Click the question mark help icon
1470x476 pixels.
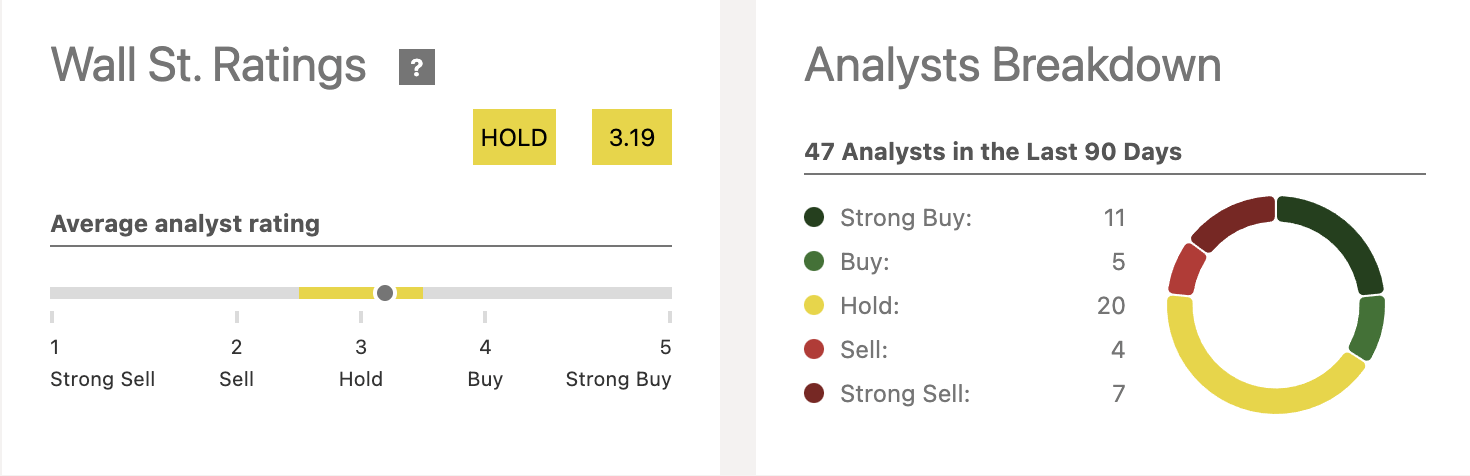[417, 67]
